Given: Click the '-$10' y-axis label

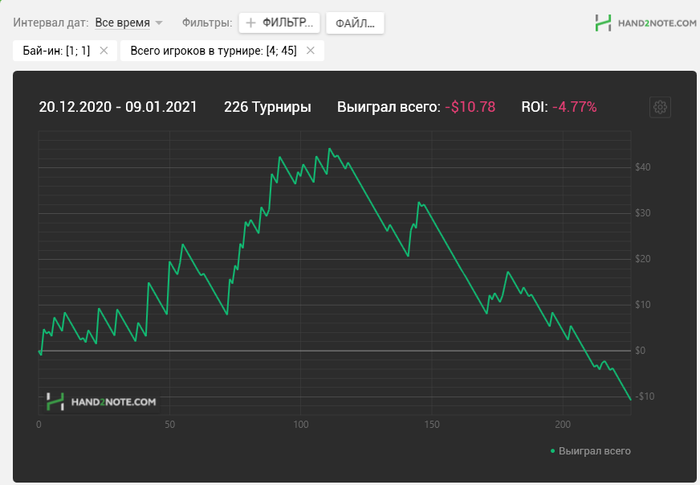Looking at the screenshot, I should pyautogui.click(x=645, y=397).
